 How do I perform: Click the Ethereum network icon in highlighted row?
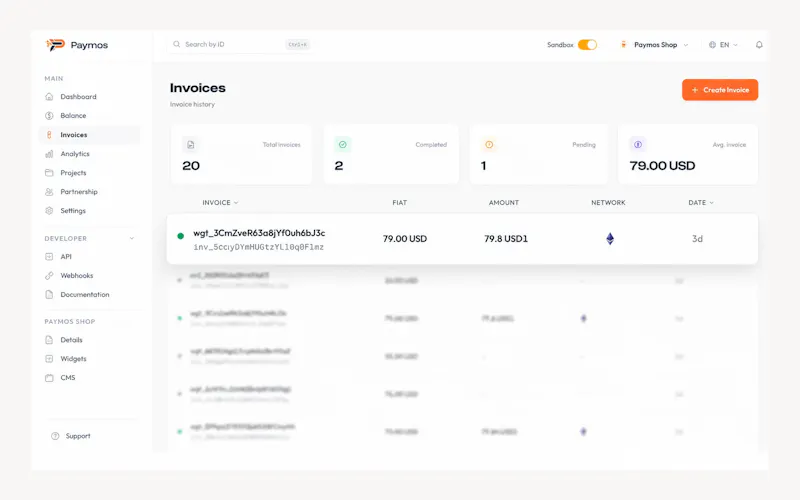coord(610,239)
